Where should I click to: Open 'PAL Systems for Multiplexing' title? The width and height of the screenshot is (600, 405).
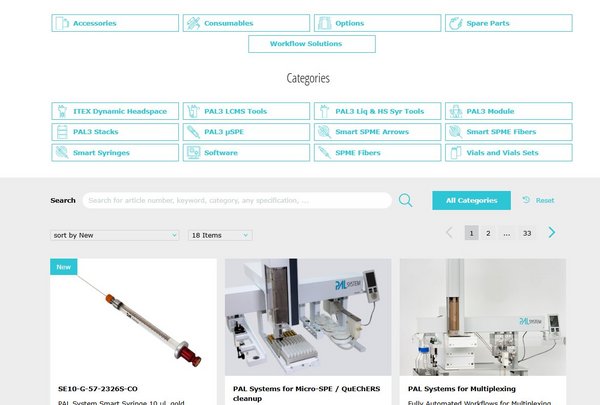(x=461, y=389)
